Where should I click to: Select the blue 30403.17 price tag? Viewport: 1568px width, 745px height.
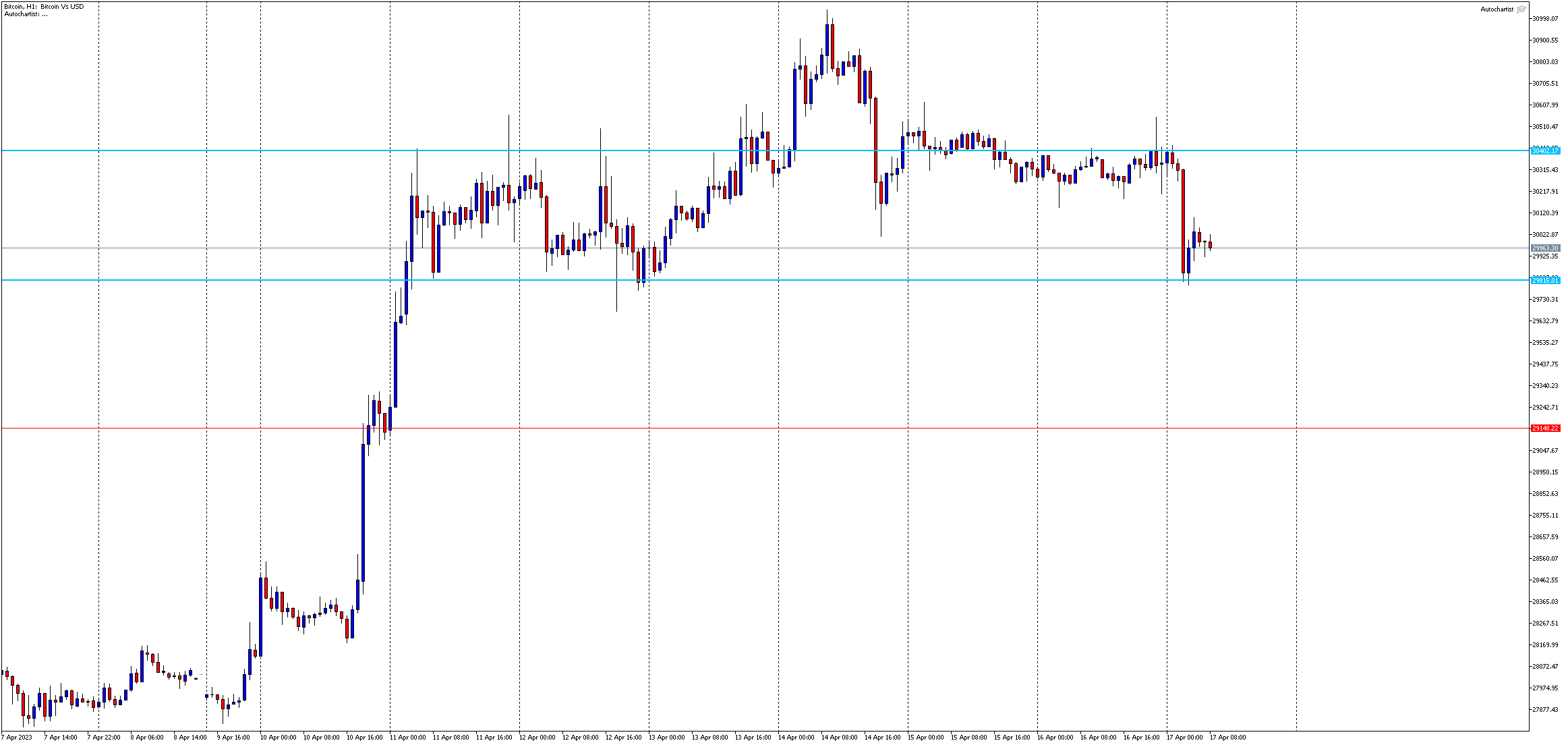coord(1545,150)
